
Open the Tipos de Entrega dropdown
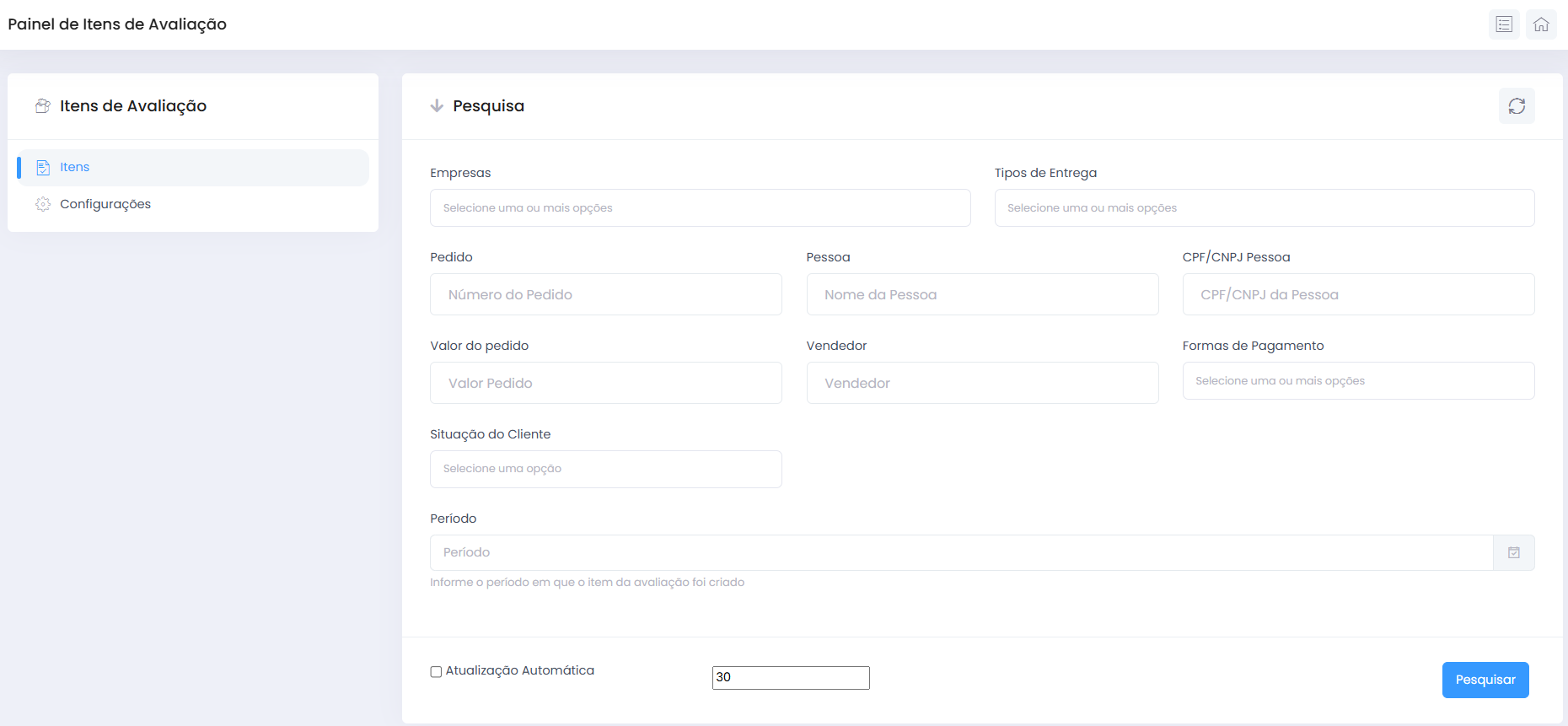pyautogui.click(x=1264, y=208)
